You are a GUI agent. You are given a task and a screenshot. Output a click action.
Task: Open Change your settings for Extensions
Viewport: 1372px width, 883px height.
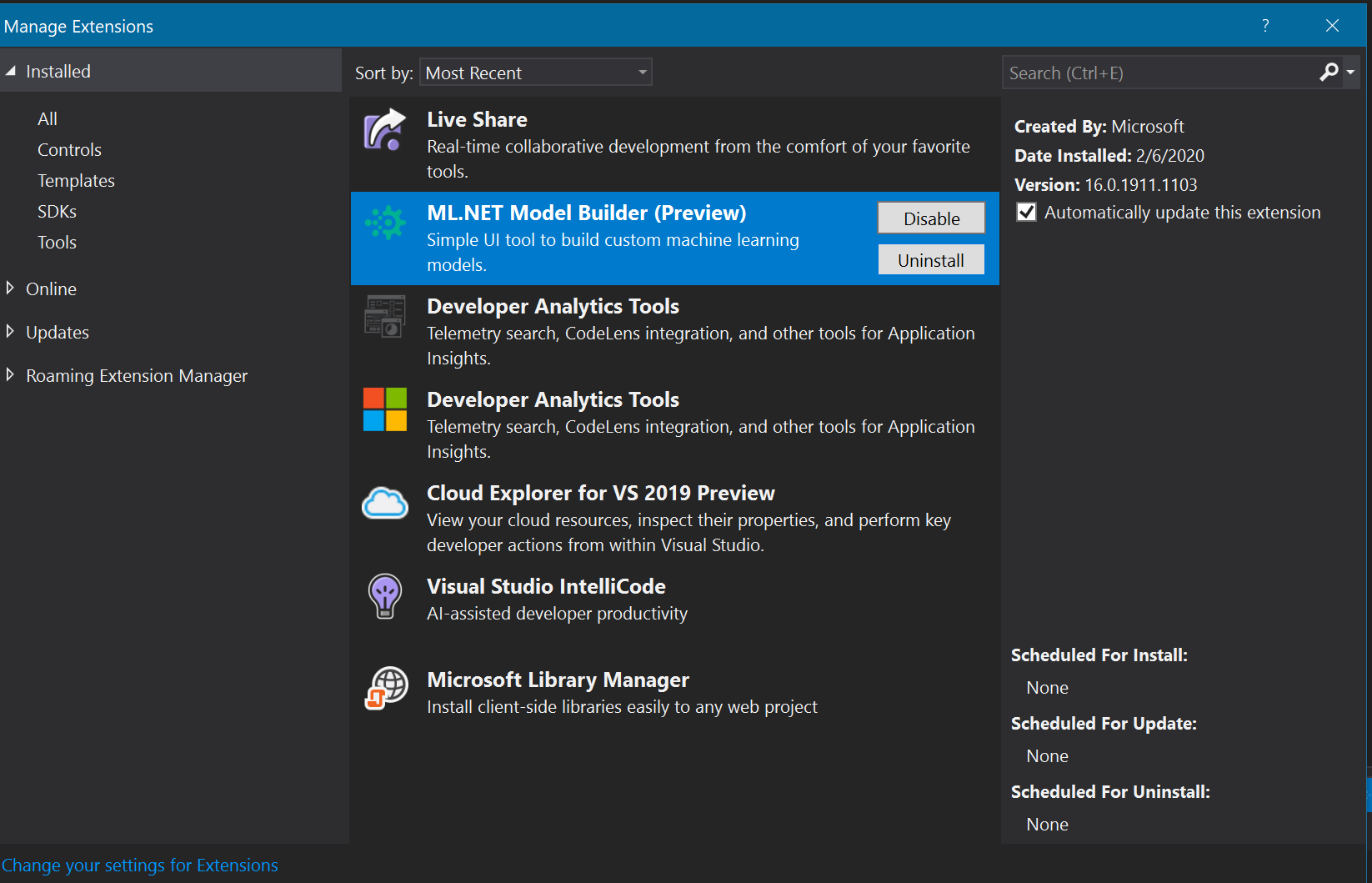[x=141, y=865]
